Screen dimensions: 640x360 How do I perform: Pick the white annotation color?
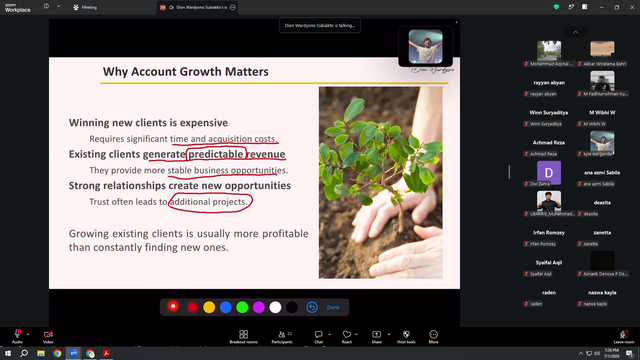tap(276, 307)
